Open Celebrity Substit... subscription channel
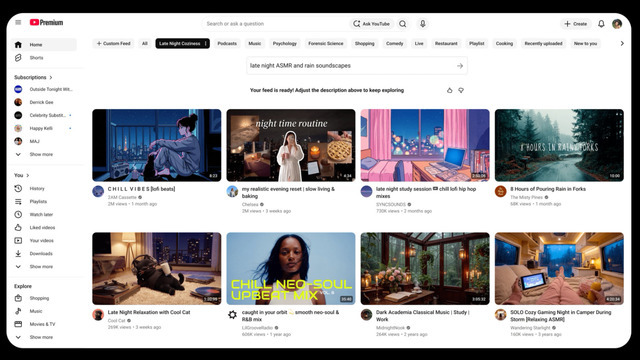Screen dimensions: 640x360 [44, 115]
